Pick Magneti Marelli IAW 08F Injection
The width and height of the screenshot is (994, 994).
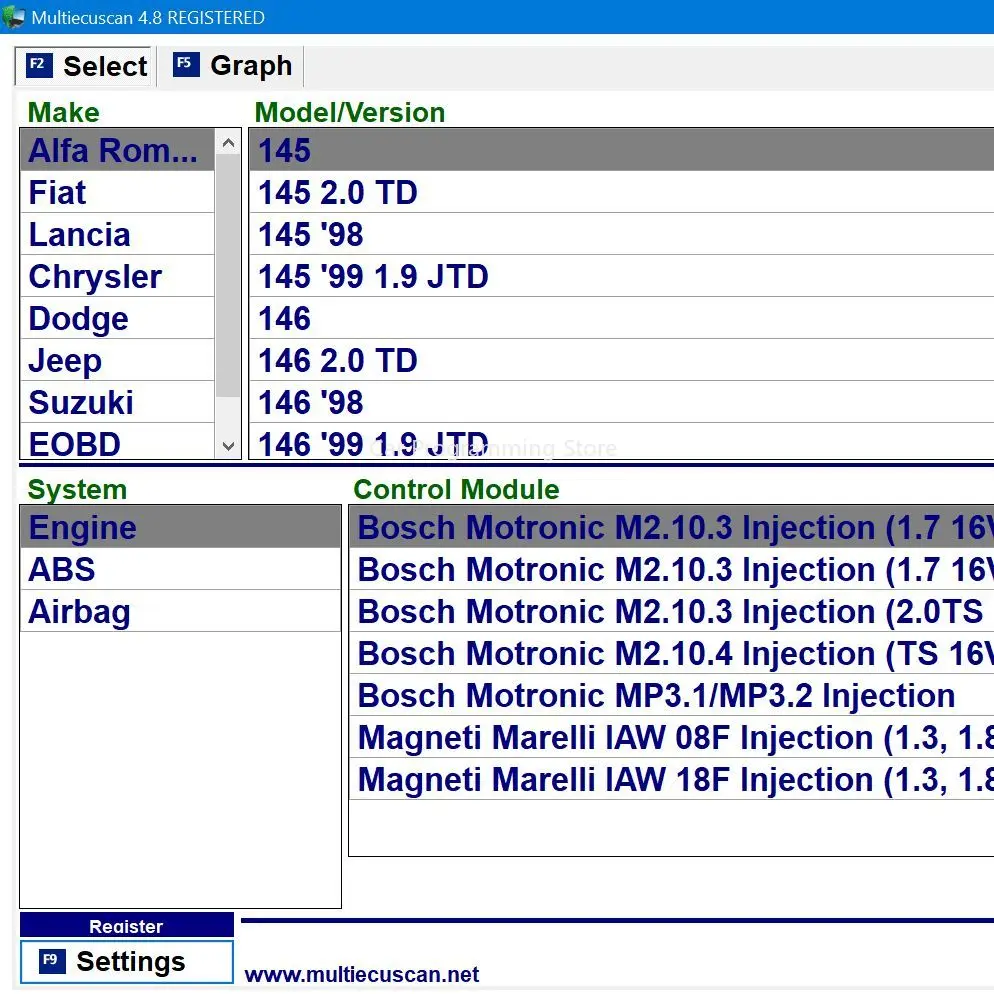pyautogui.click(x=671, y=737)
